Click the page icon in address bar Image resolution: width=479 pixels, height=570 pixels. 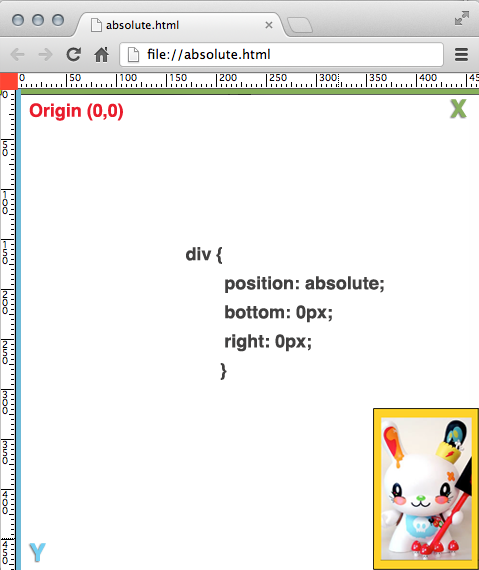[133, 55]
